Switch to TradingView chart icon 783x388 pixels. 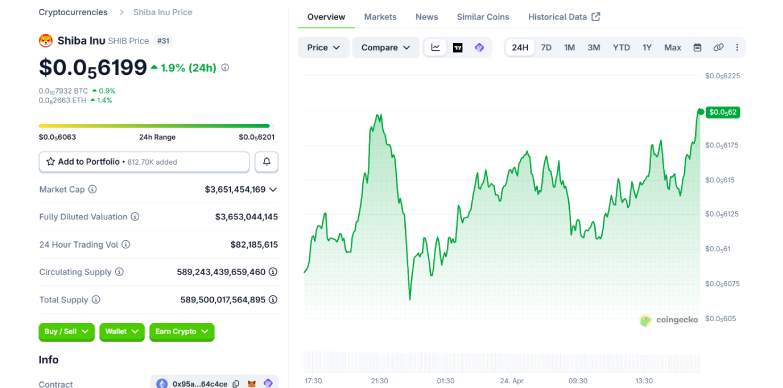pos(457,47)
